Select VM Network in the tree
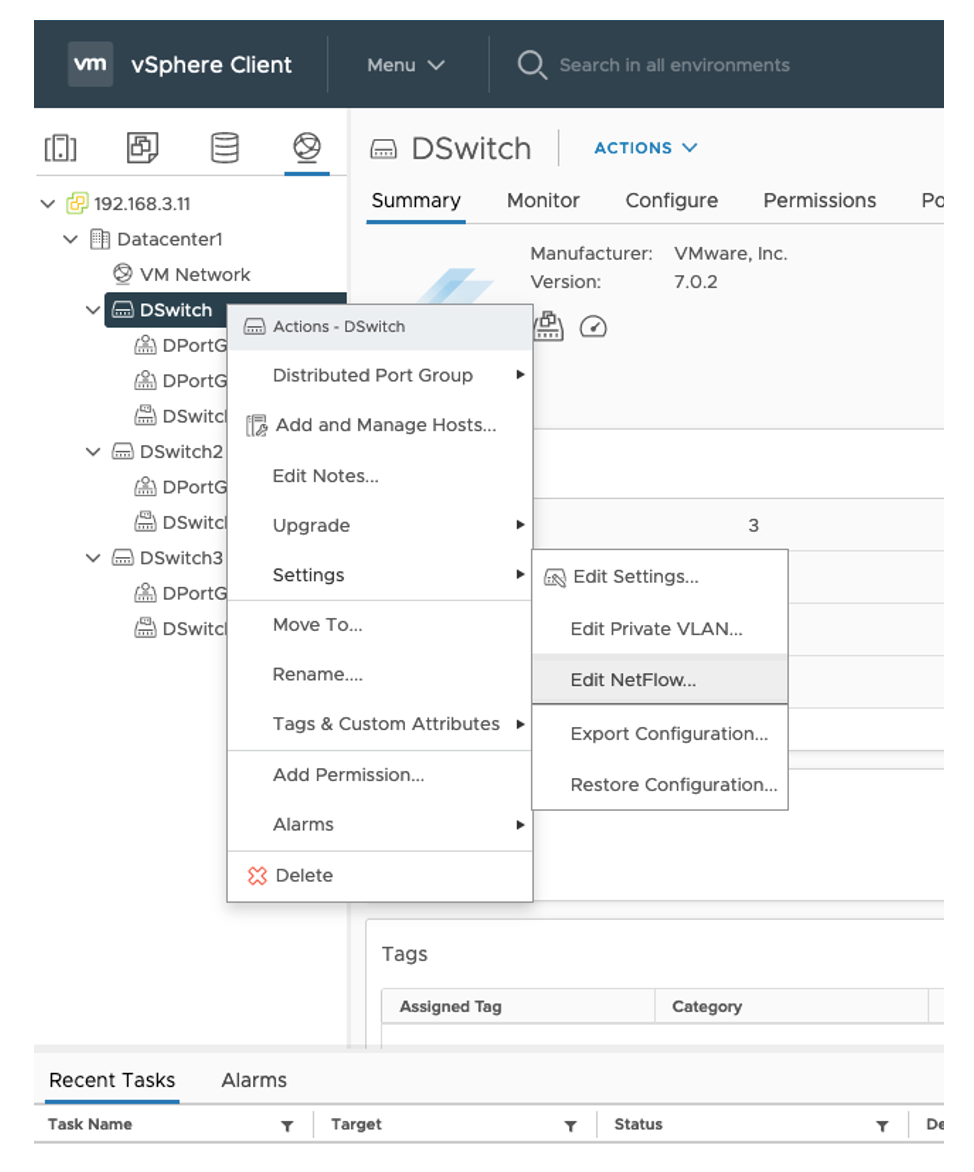The width and height of the screenshot is (974, 1172). point(194,274)
